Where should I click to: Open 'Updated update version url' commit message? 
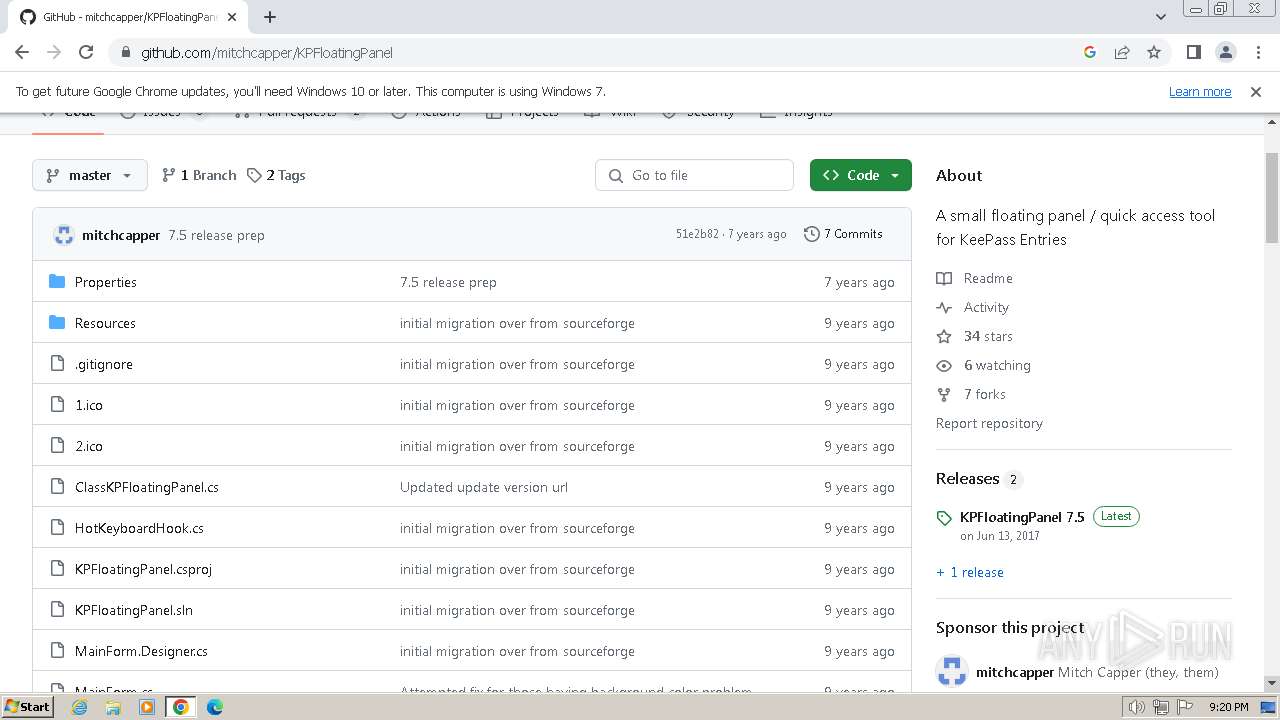pos(484,487)
